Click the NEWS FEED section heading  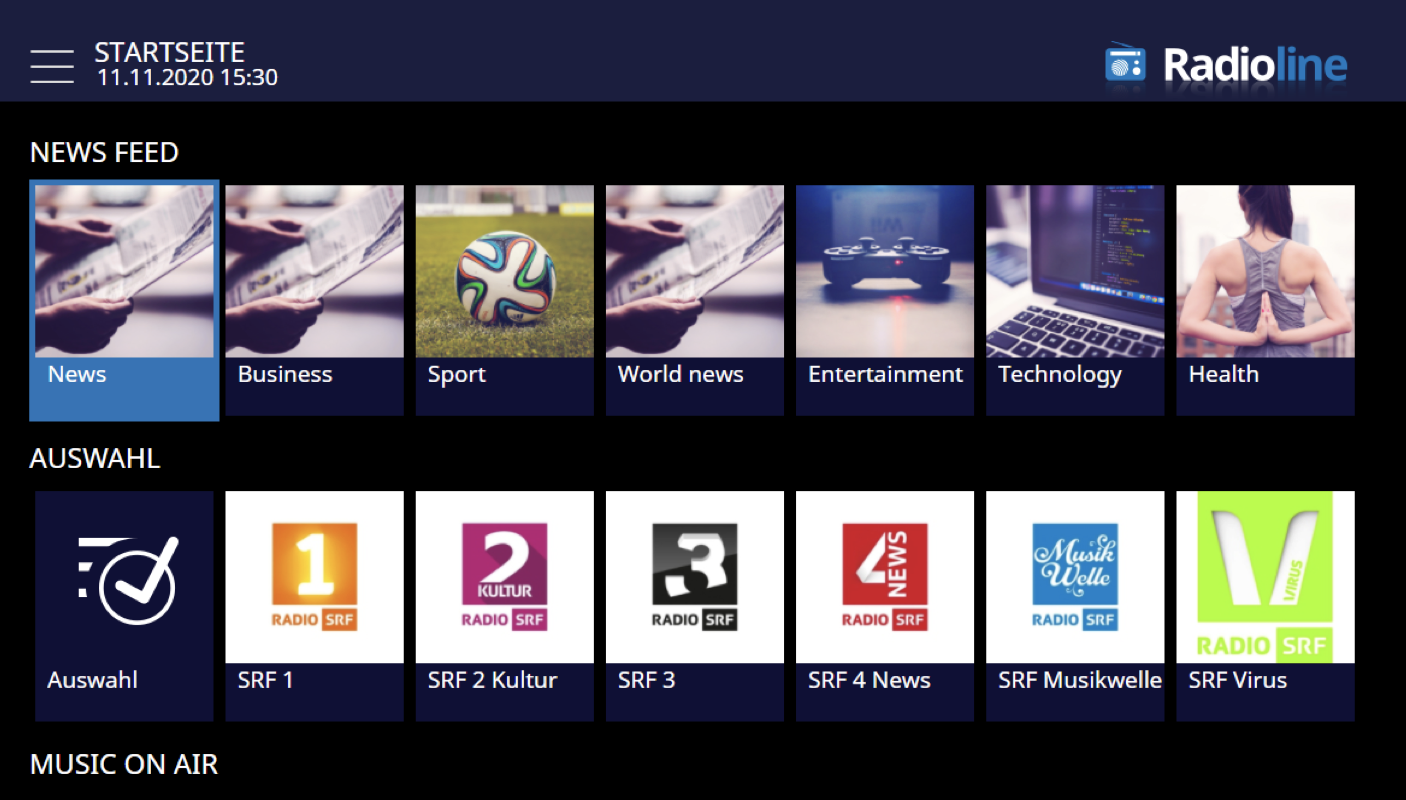click(x=104, y=153)
